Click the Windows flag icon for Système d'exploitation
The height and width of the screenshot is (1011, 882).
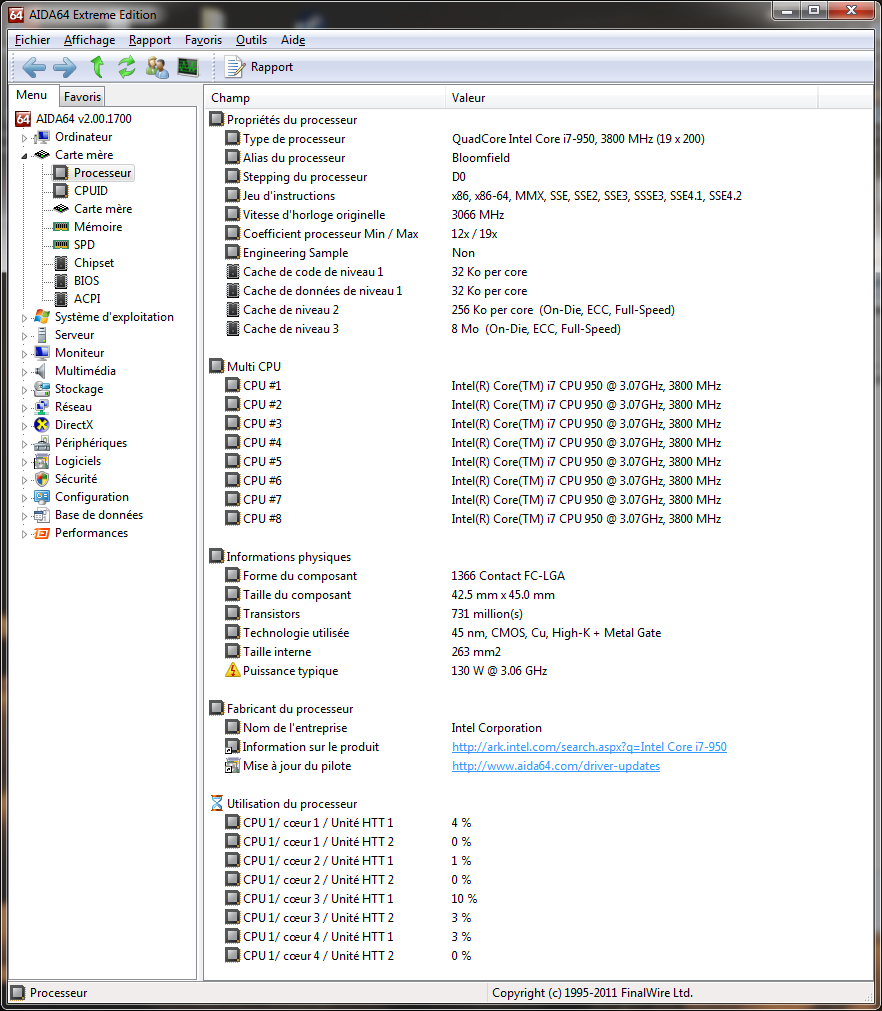coord(42,317)
